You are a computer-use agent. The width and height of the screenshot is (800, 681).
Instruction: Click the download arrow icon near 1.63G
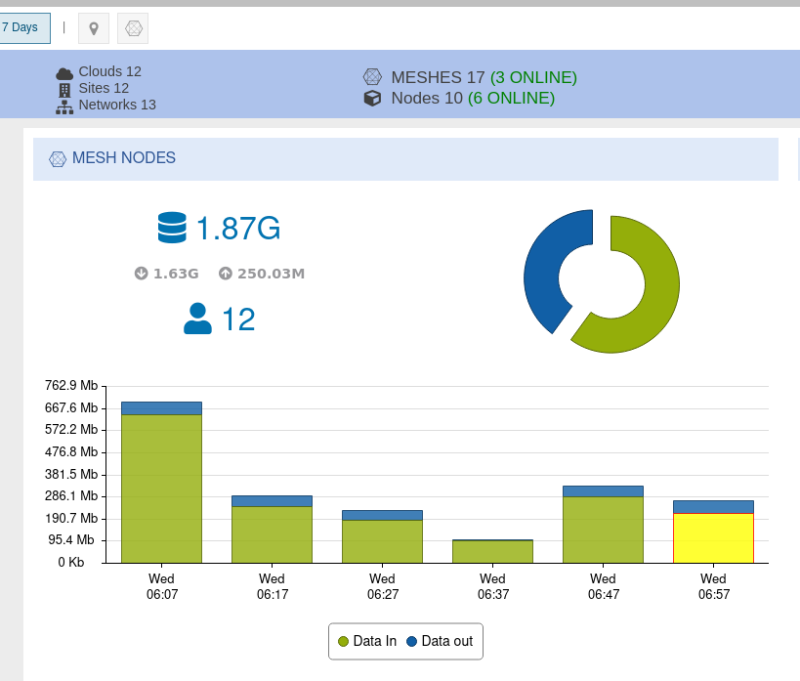[141, 273]
